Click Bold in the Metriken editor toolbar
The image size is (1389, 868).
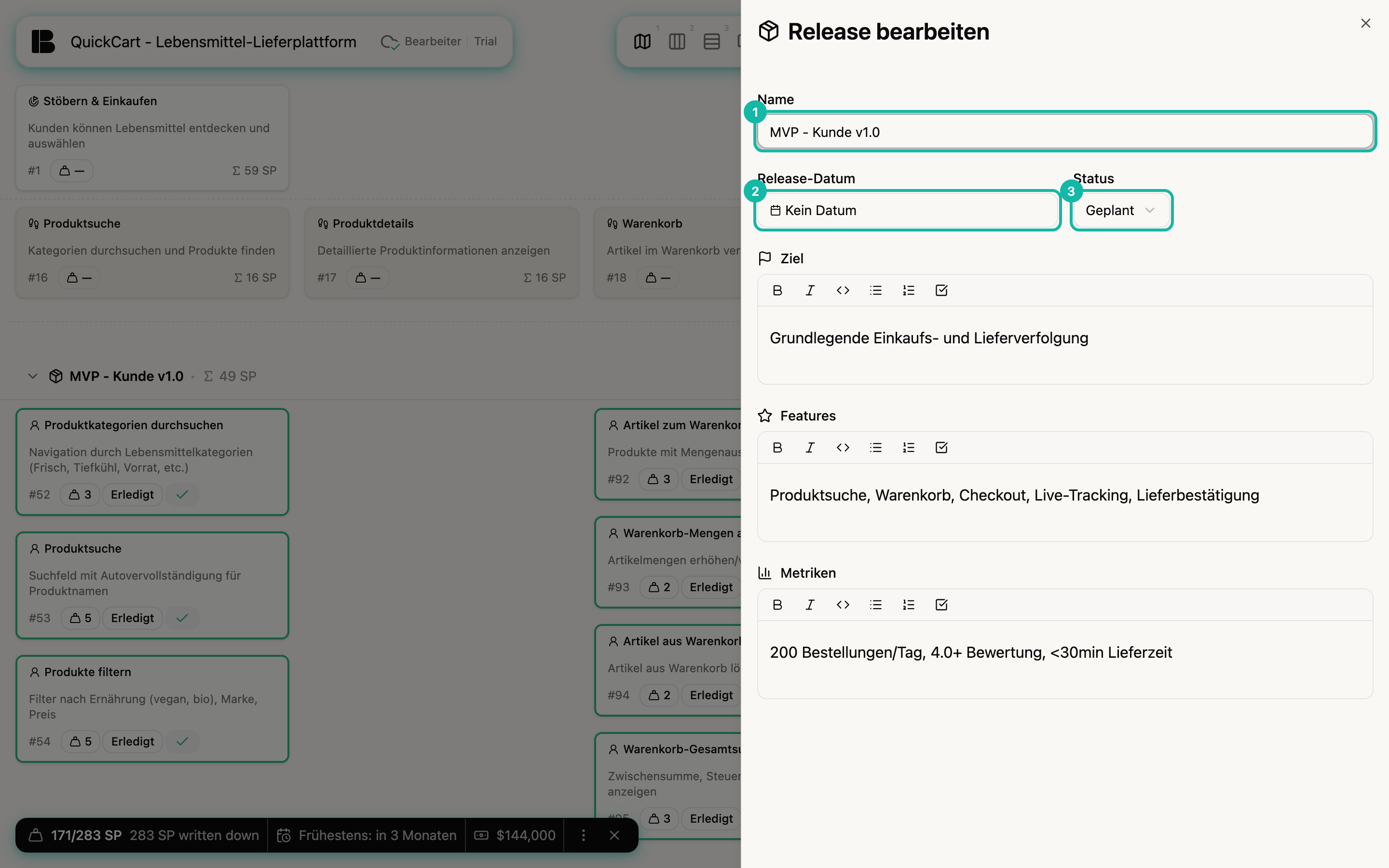click(777, 605)
